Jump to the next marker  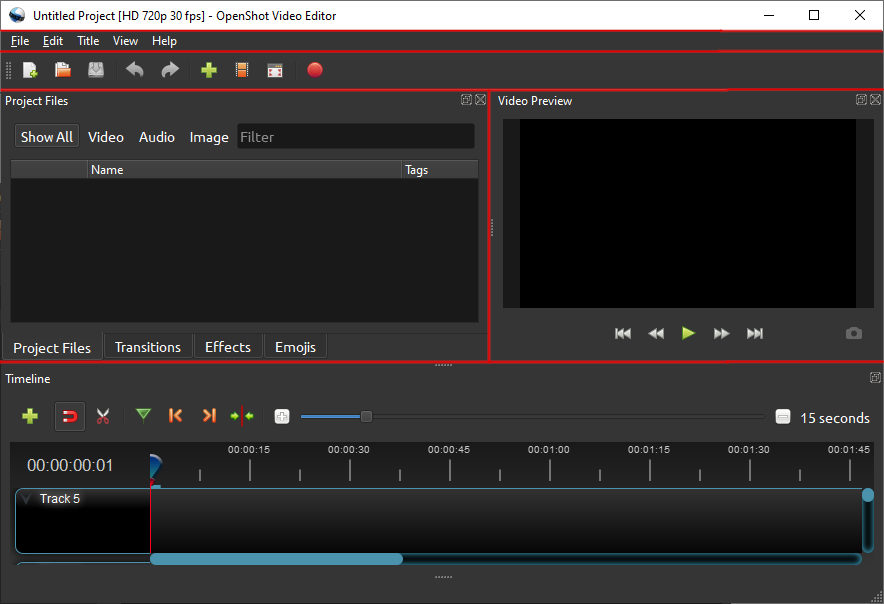(x=209, y=416)
